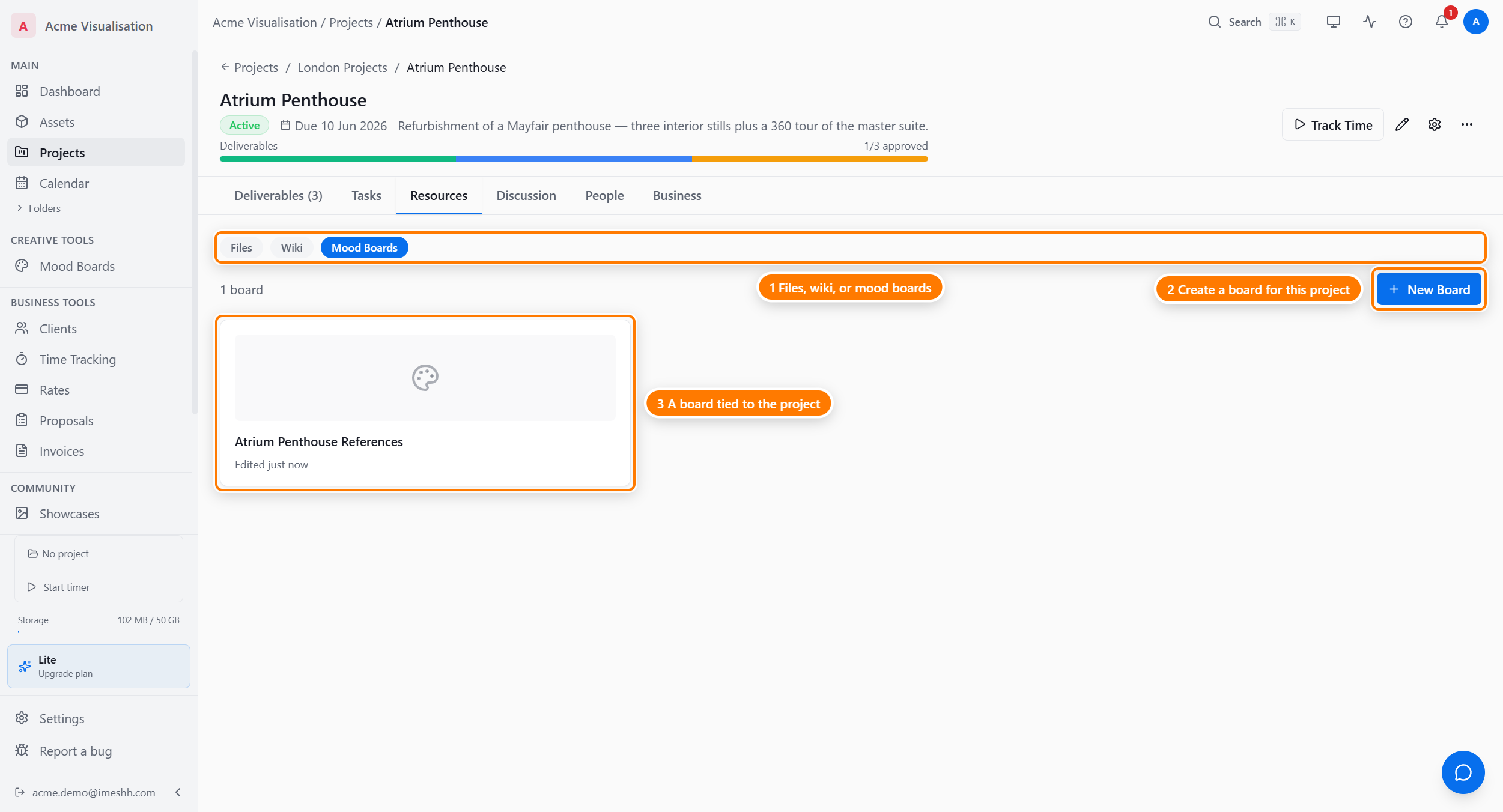Open project settings gear icon
The height and width of the screenshot is (812, 1503).
(x=1434, y=124)
